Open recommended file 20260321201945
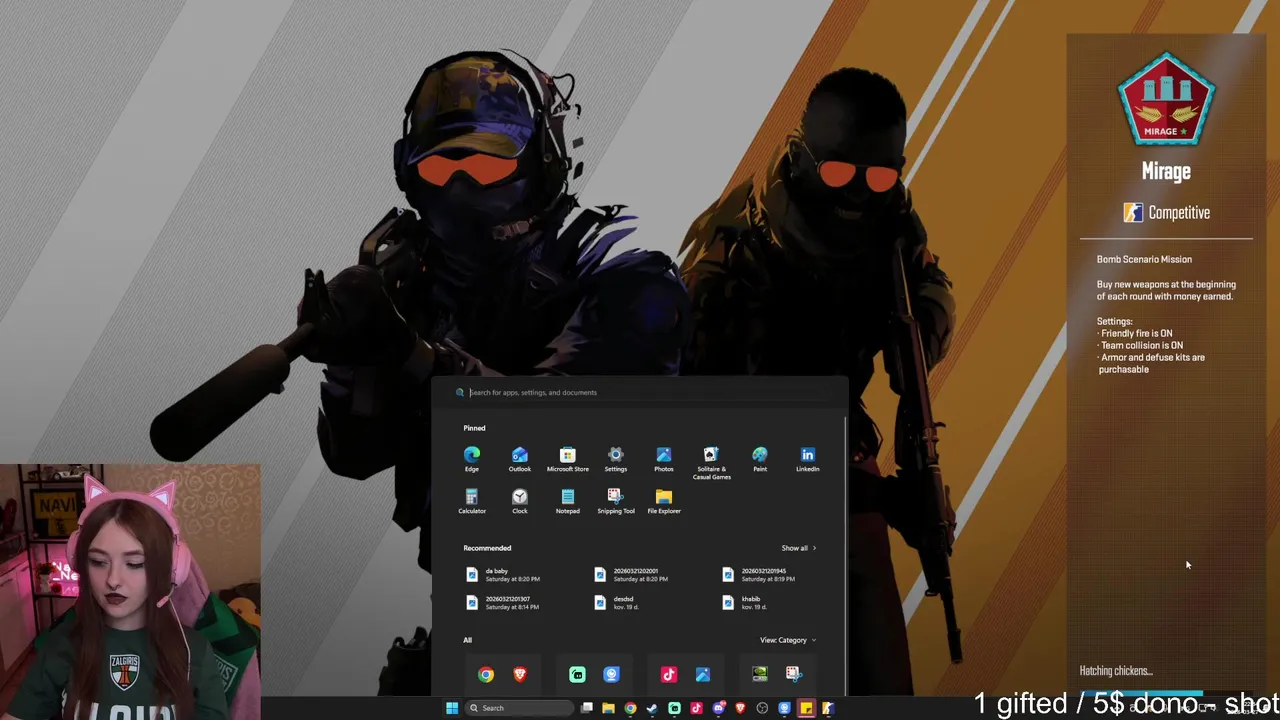This screenshot has width=1280, height=720. (760, 575)
